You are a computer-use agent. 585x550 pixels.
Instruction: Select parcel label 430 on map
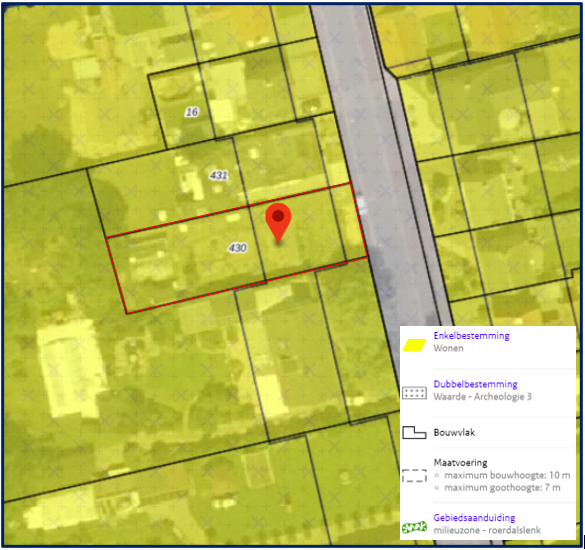238,248
